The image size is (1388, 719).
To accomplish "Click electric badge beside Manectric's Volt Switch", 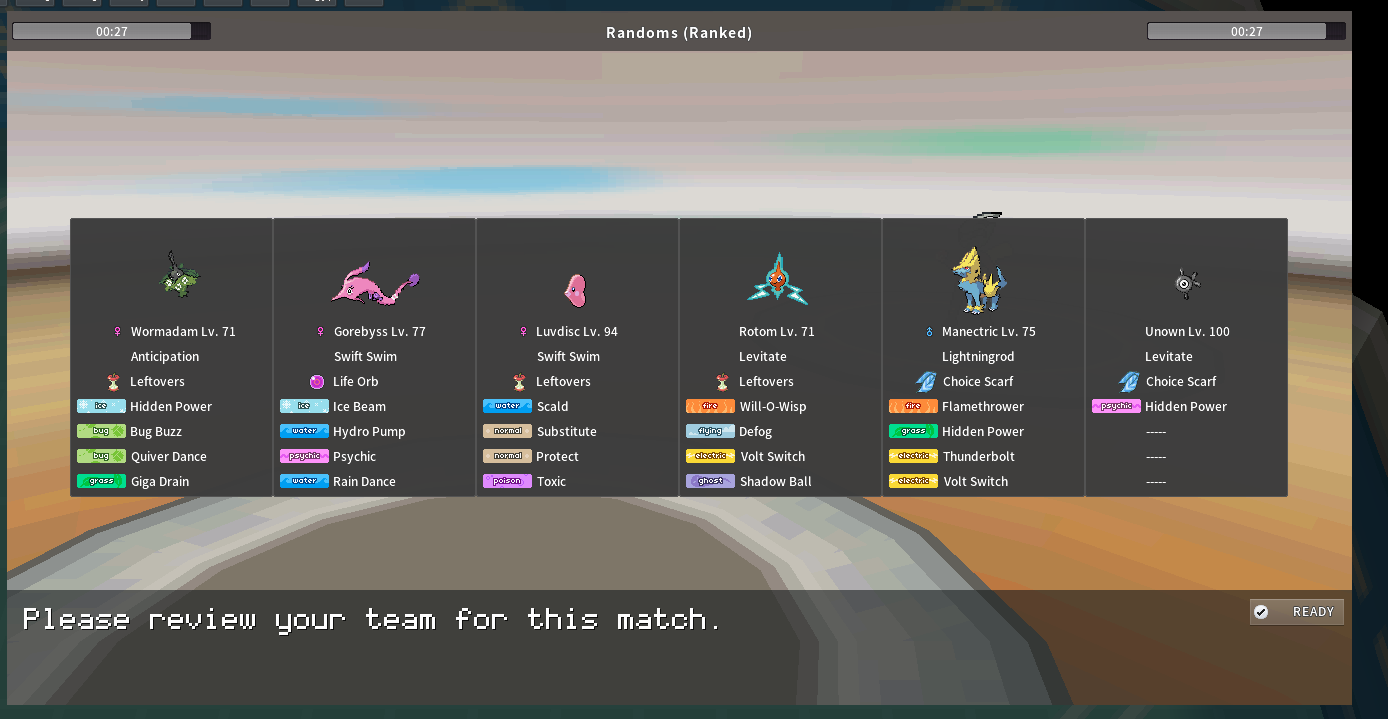I will 914,481.
